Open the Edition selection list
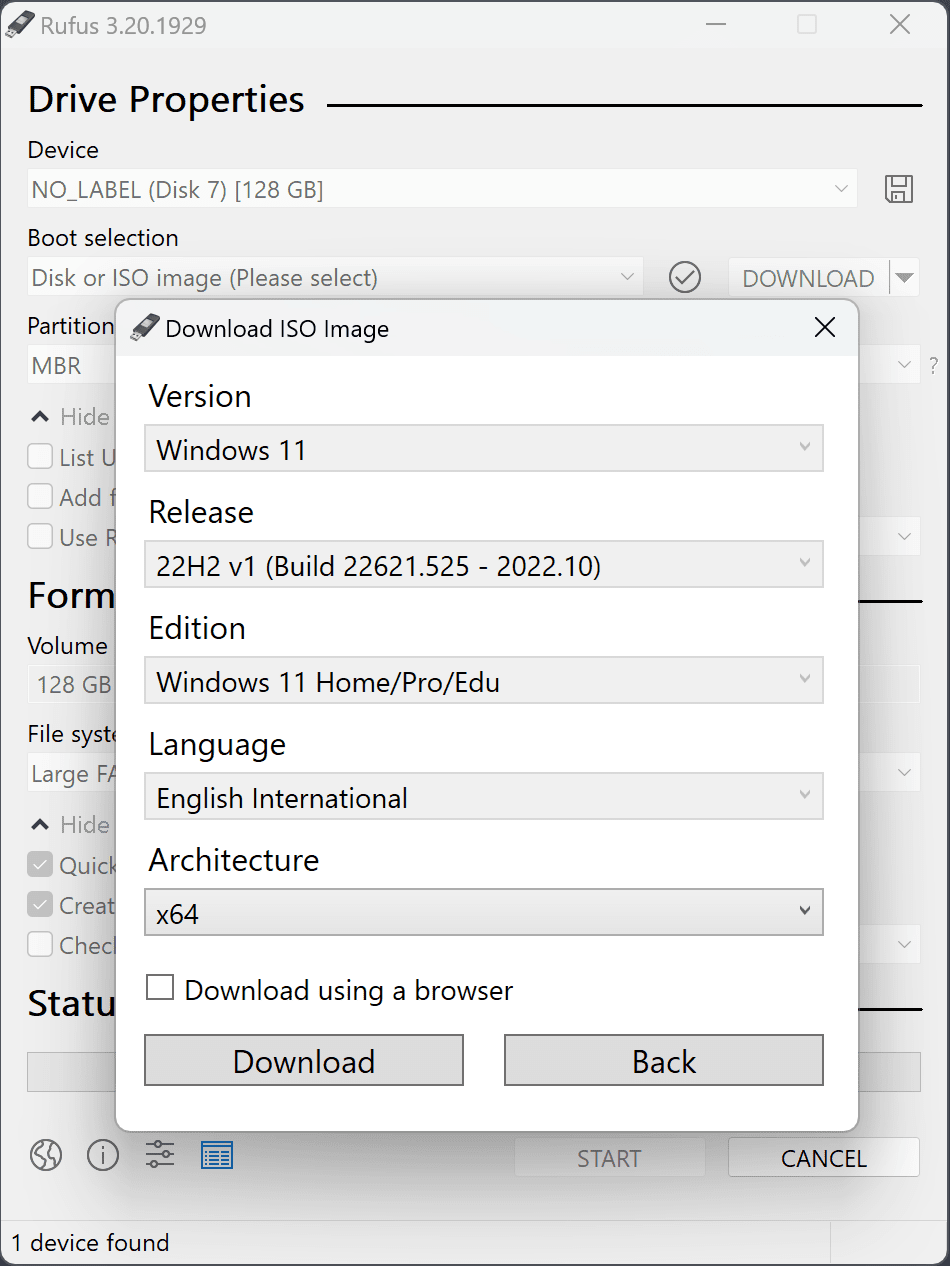Screen dimensions: 950x1266 pos(483,680)
